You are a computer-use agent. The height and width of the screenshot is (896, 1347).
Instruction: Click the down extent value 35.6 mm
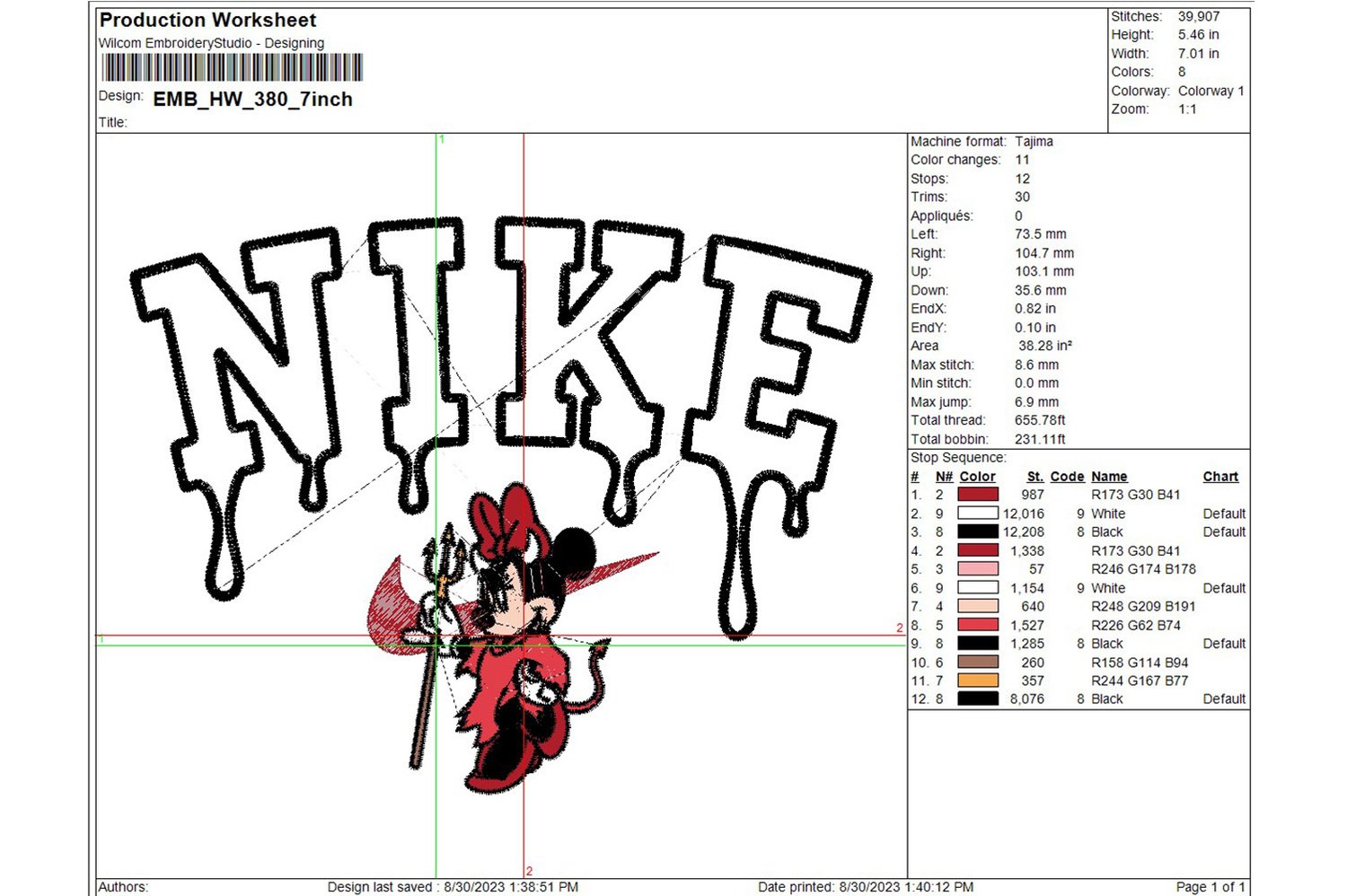tap(1041, 290)
